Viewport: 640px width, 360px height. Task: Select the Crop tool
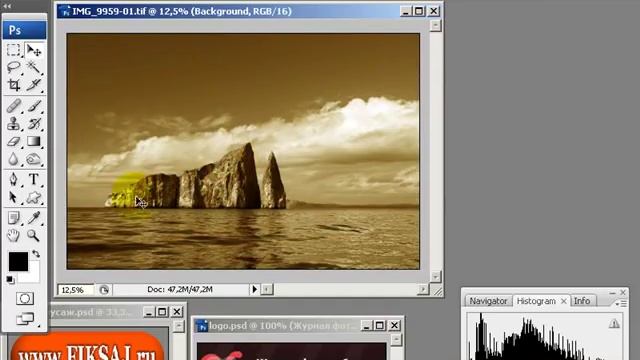13,84
